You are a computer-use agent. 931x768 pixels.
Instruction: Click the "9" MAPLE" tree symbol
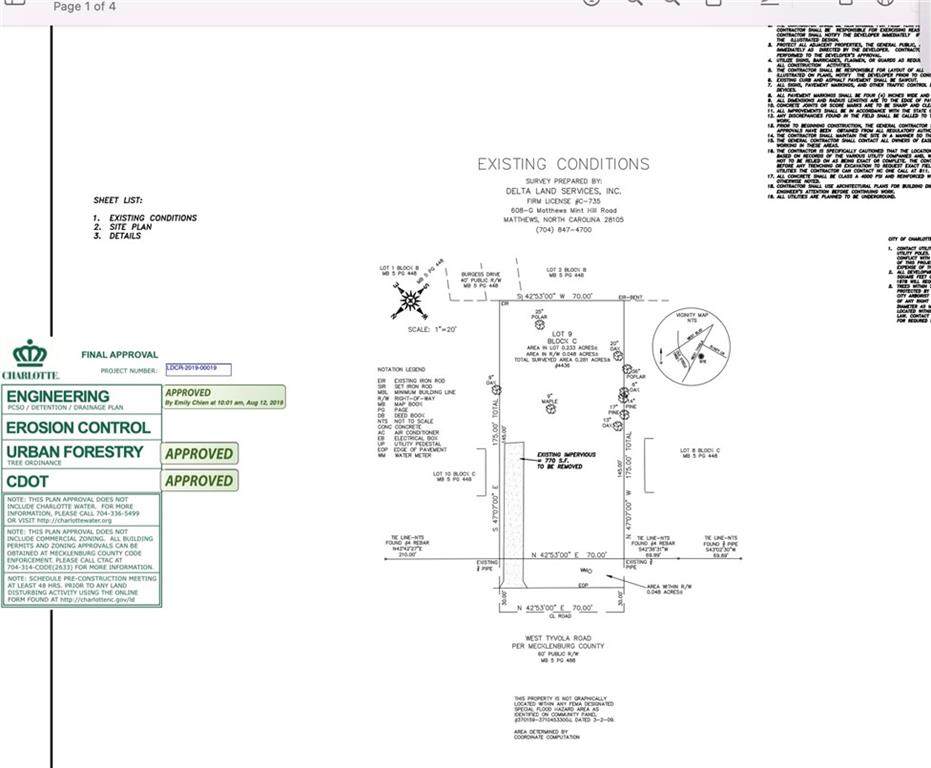[x=551, y=408]
